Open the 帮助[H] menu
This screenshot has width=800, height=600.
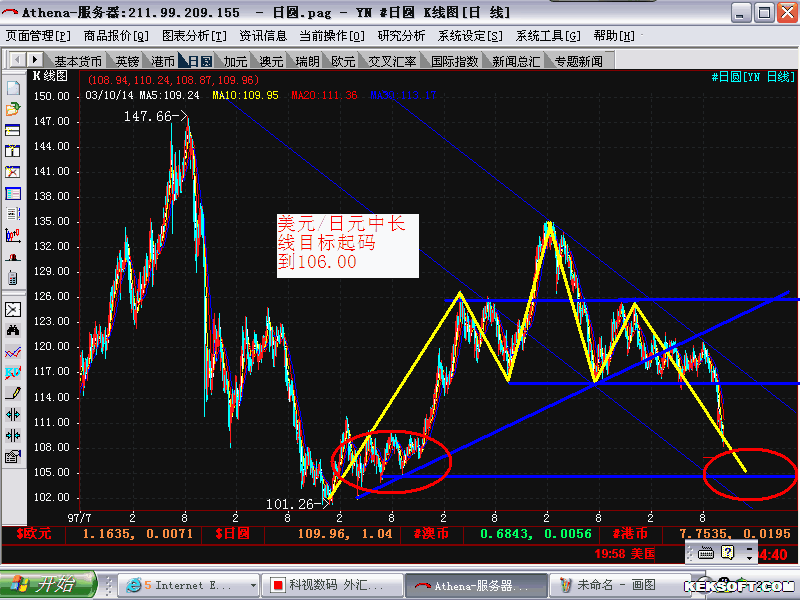pyautogui.click(x=614, y=36)
